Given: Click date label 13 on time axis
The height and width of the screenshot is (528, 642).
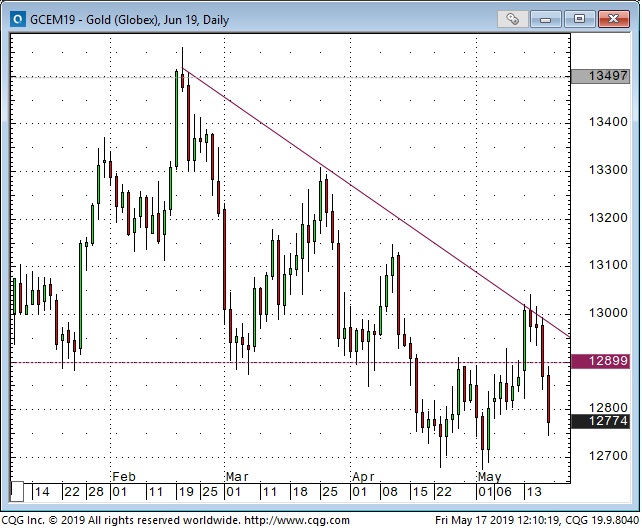Looking at the screenshot, I should [534, 492].
